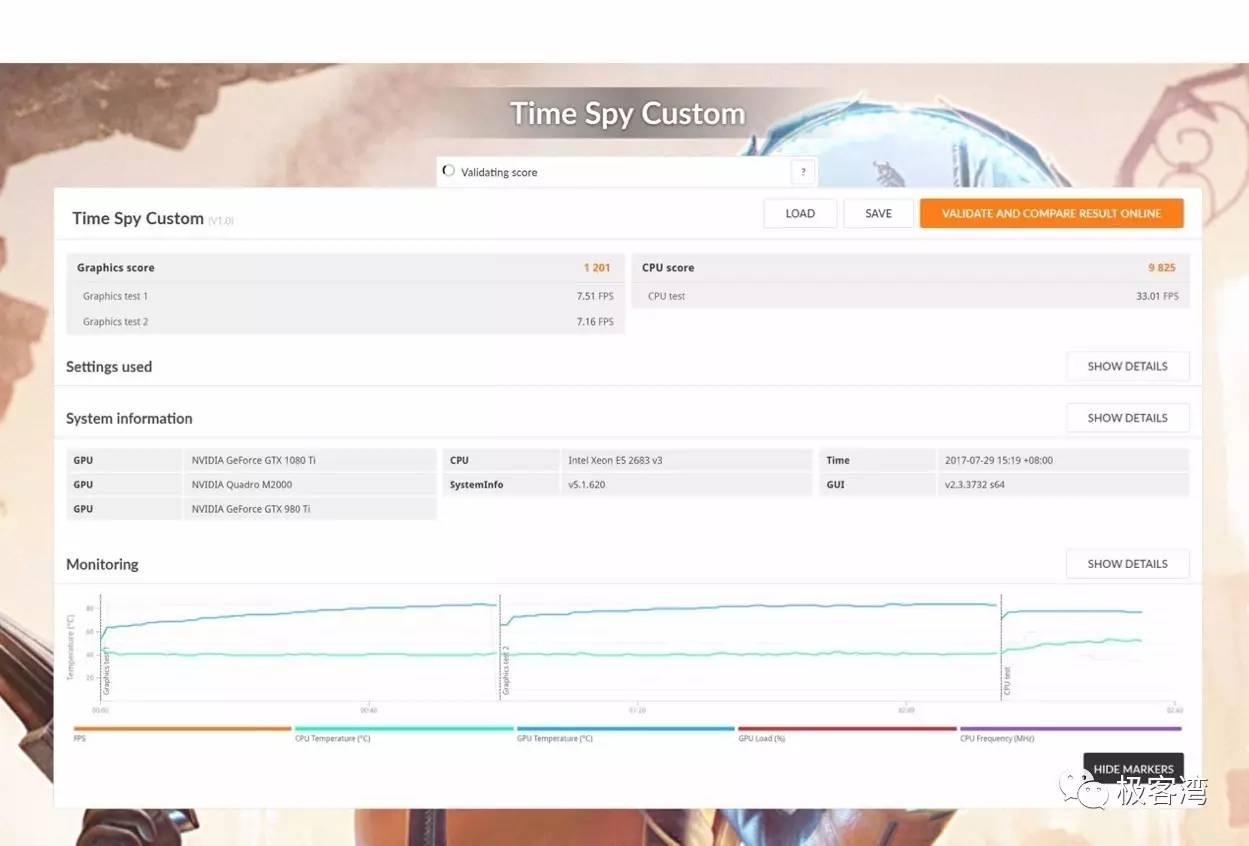The width and height of the screenshot is (1249, 846).
Task: Click Intel Xeon E5 2683 v3 value
Action: 615,460
